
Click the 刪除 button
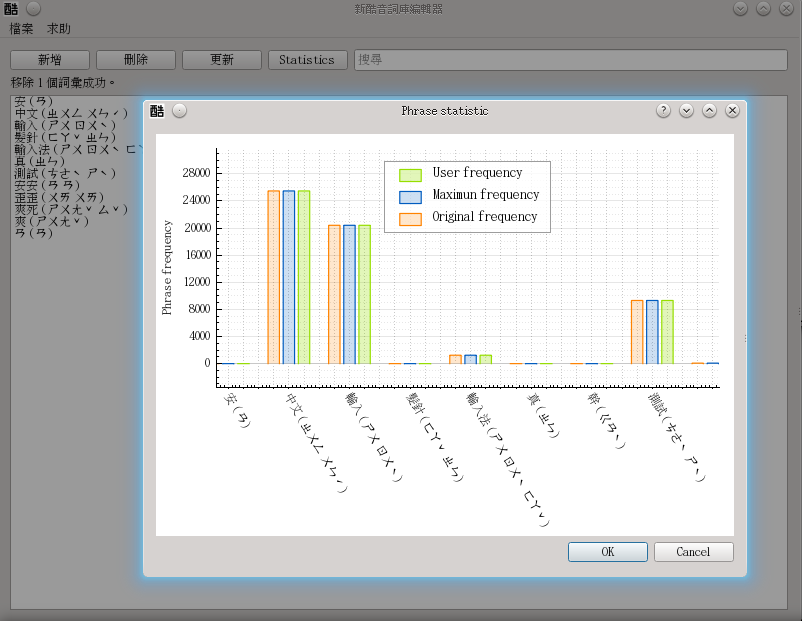[136, 60]
